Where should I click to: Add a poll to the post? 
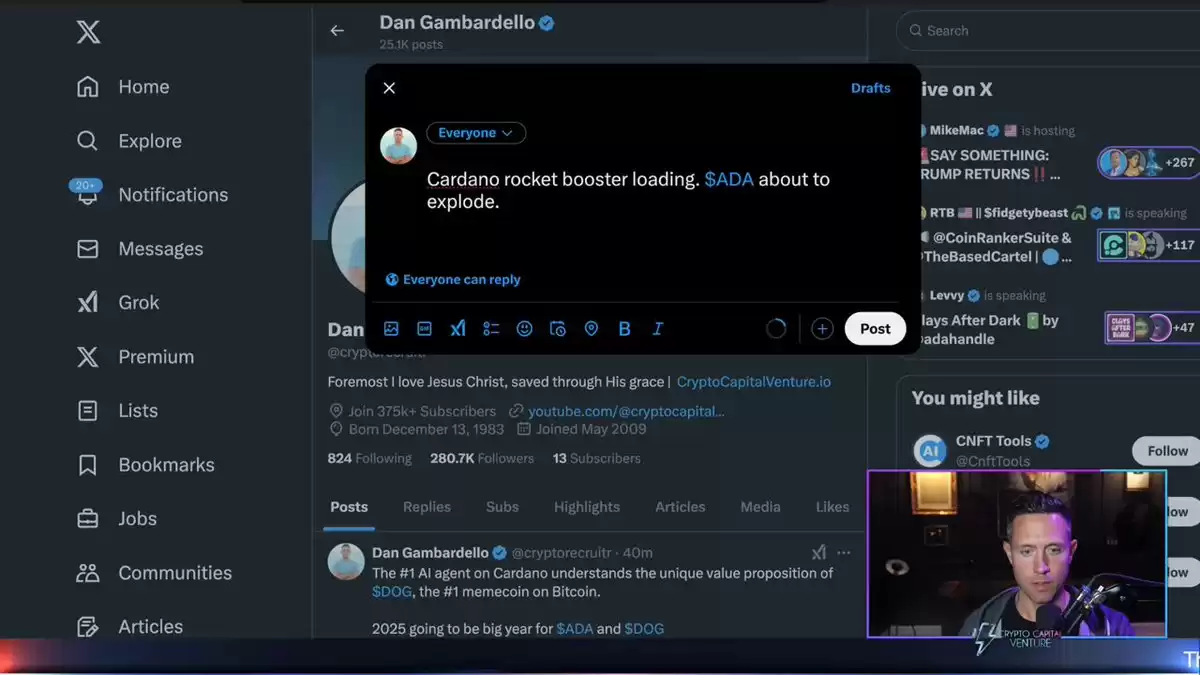[491, 328]
